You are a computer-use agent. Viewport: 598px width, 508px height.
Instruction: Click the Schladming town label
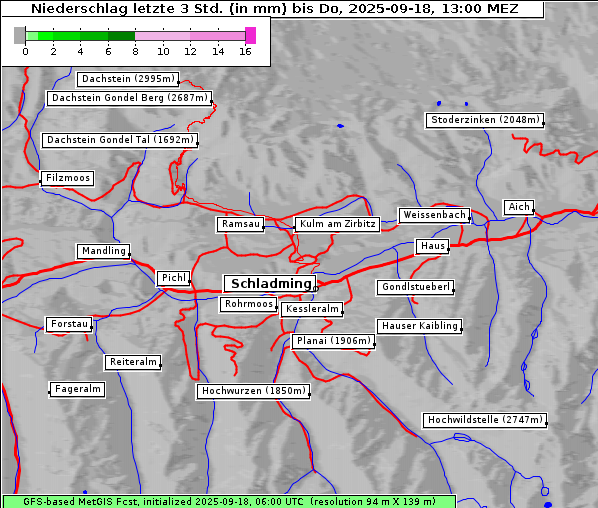[270, 284]
